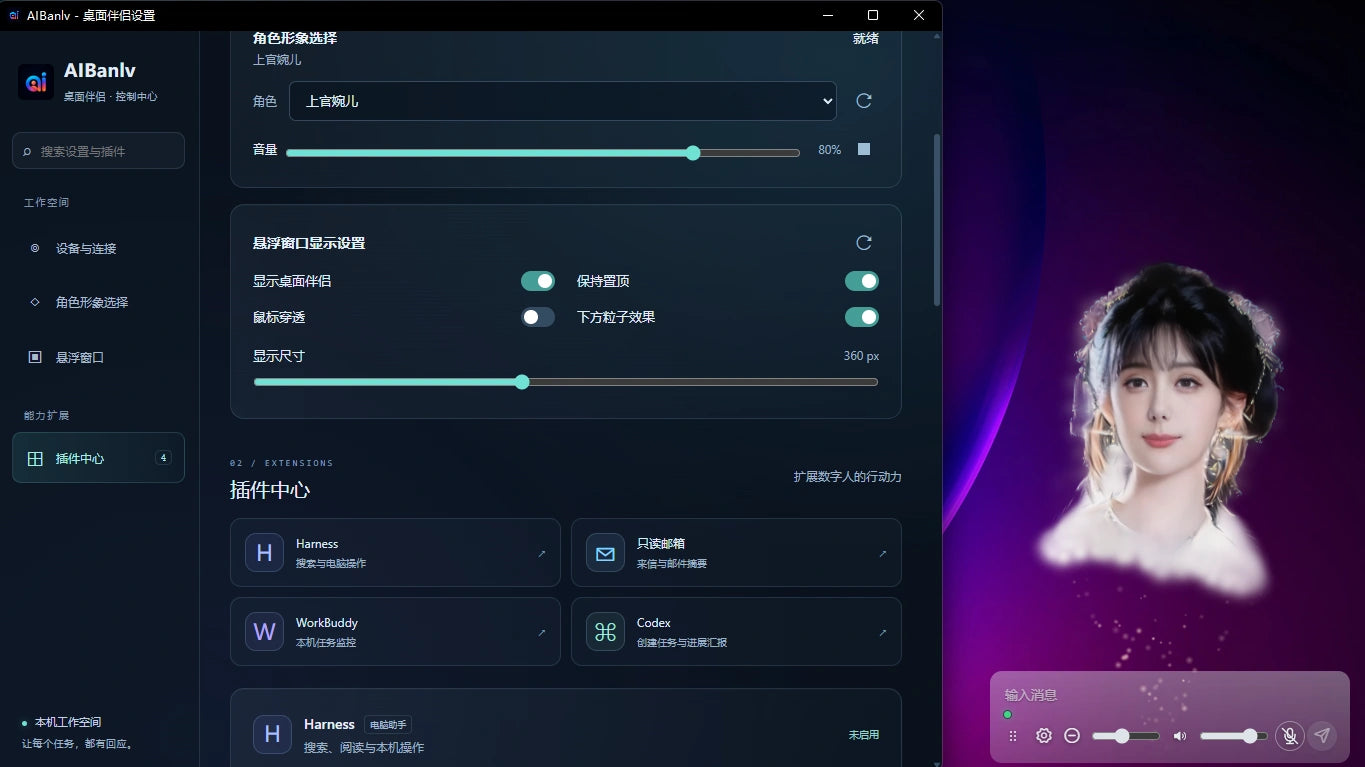Enable the 鼠标穿透 toggle
1365x767 pixels.
(x=538, y=317)
